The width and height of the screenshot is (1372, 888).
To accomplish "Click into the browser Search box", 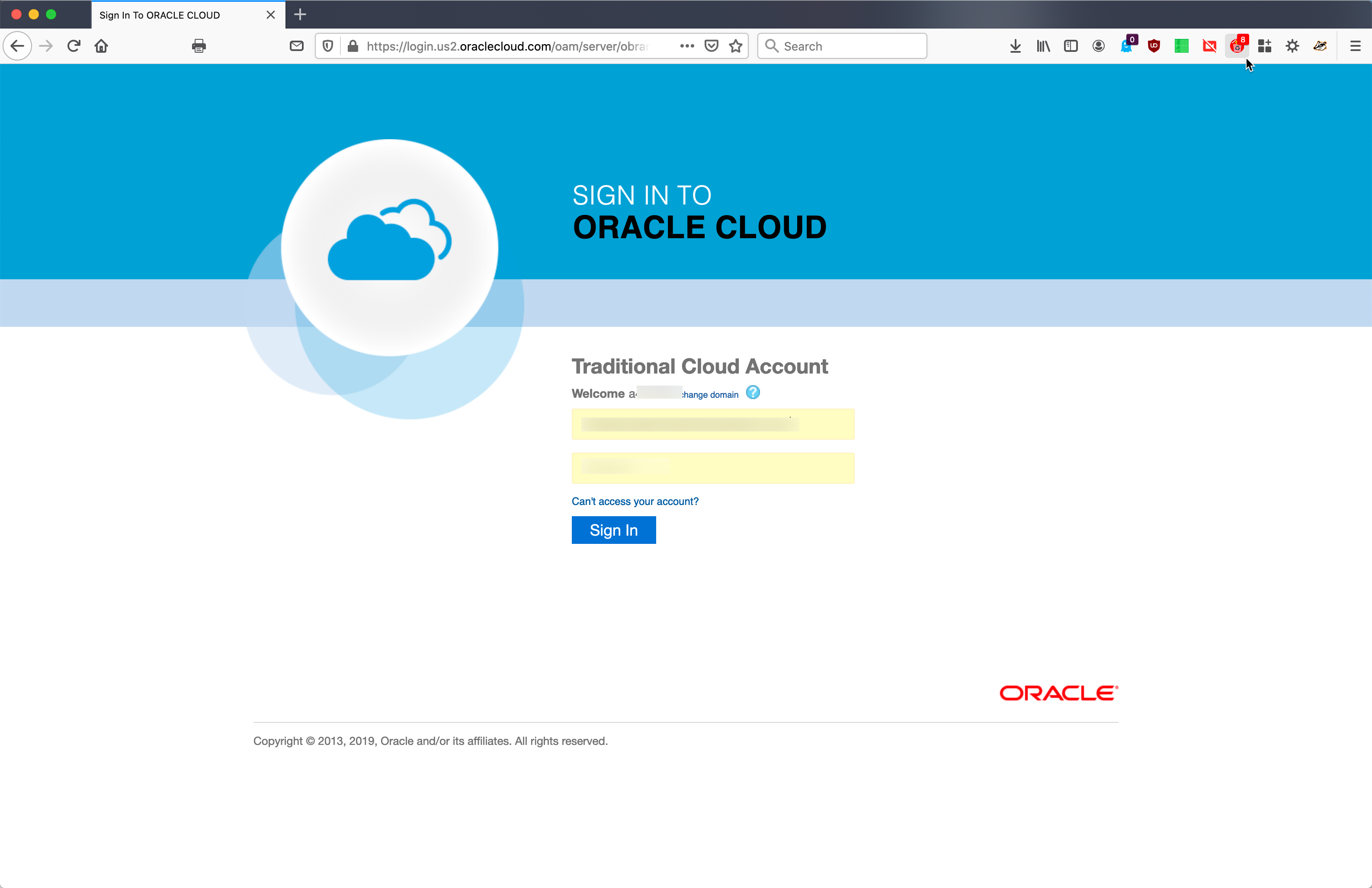I will tap(842, 46).
